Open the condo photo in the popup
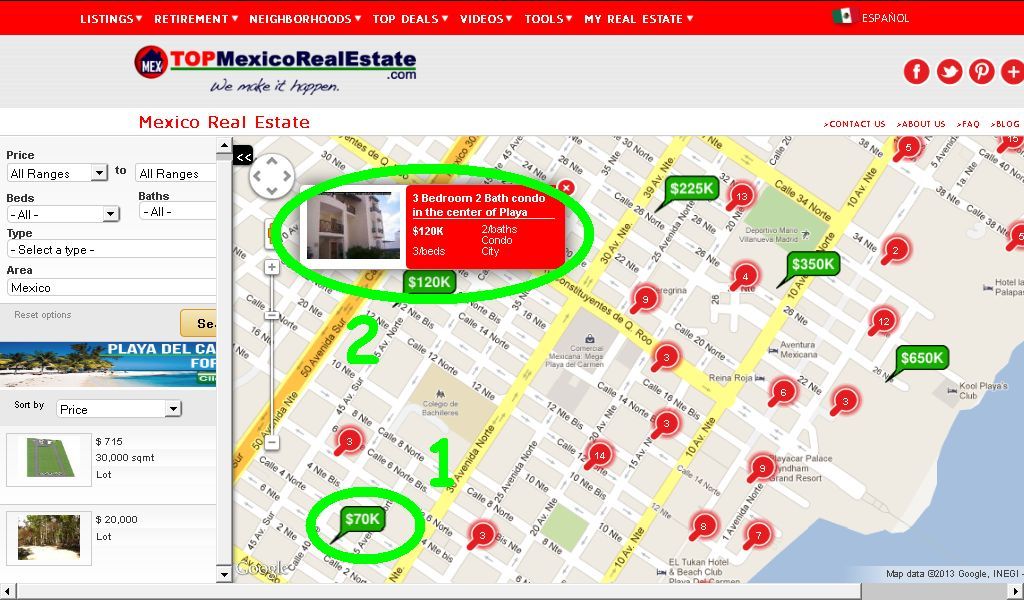 [353, 226]
